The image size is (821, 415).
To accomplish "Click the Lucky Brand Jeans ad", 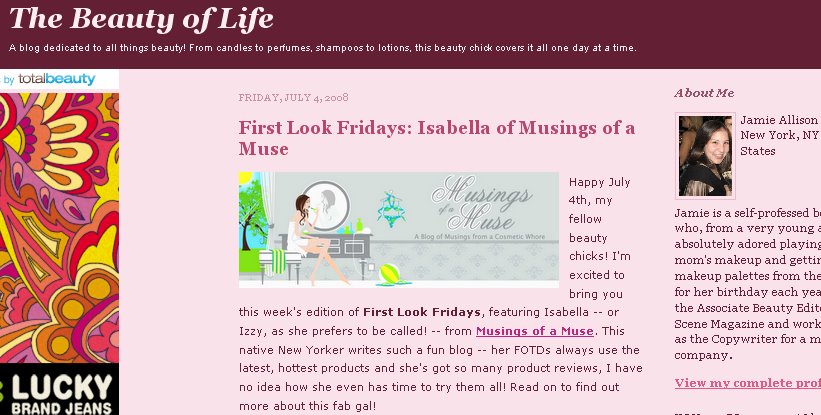I will tap(59, 390).
